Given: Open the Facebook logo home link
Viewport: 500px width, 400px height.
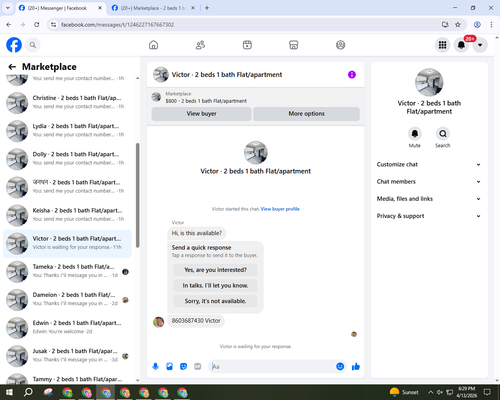Looking at the screenshot, I should (x=14, y=45).
